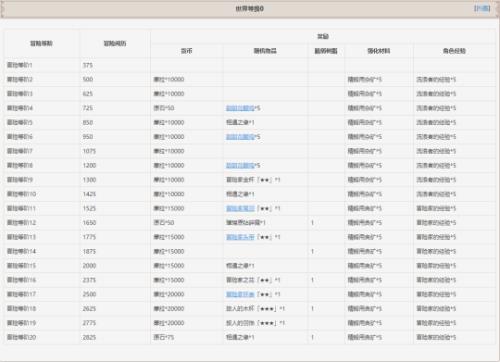Click the currency cell in 冒险等阶2 row
500x362 pixels.
point(169,80)
